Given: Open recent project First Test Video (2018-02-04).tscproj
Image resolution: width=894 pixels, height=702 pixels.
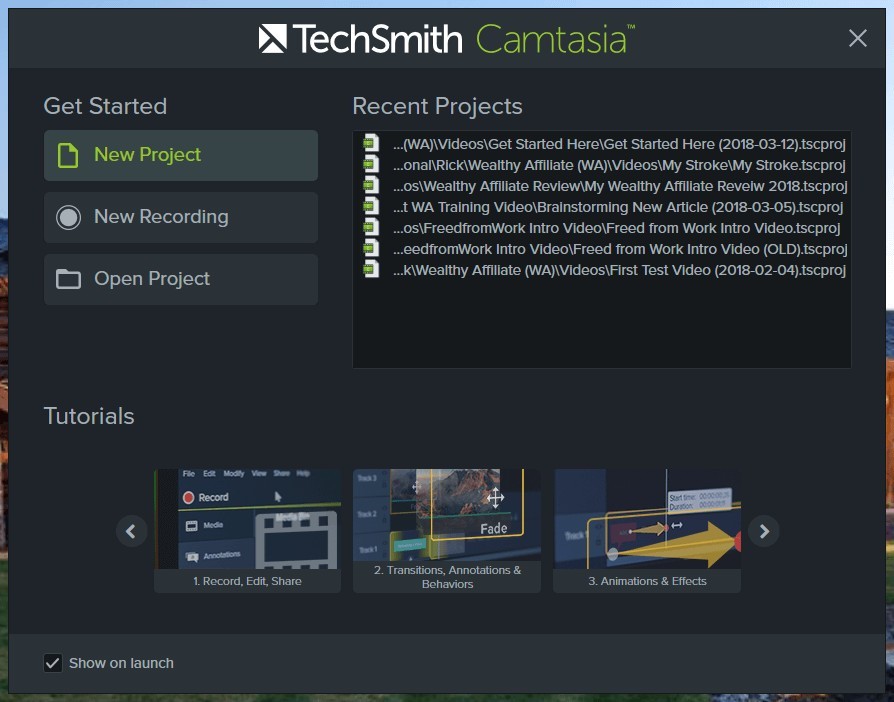Looking at the screenshot, I should 619,270.
